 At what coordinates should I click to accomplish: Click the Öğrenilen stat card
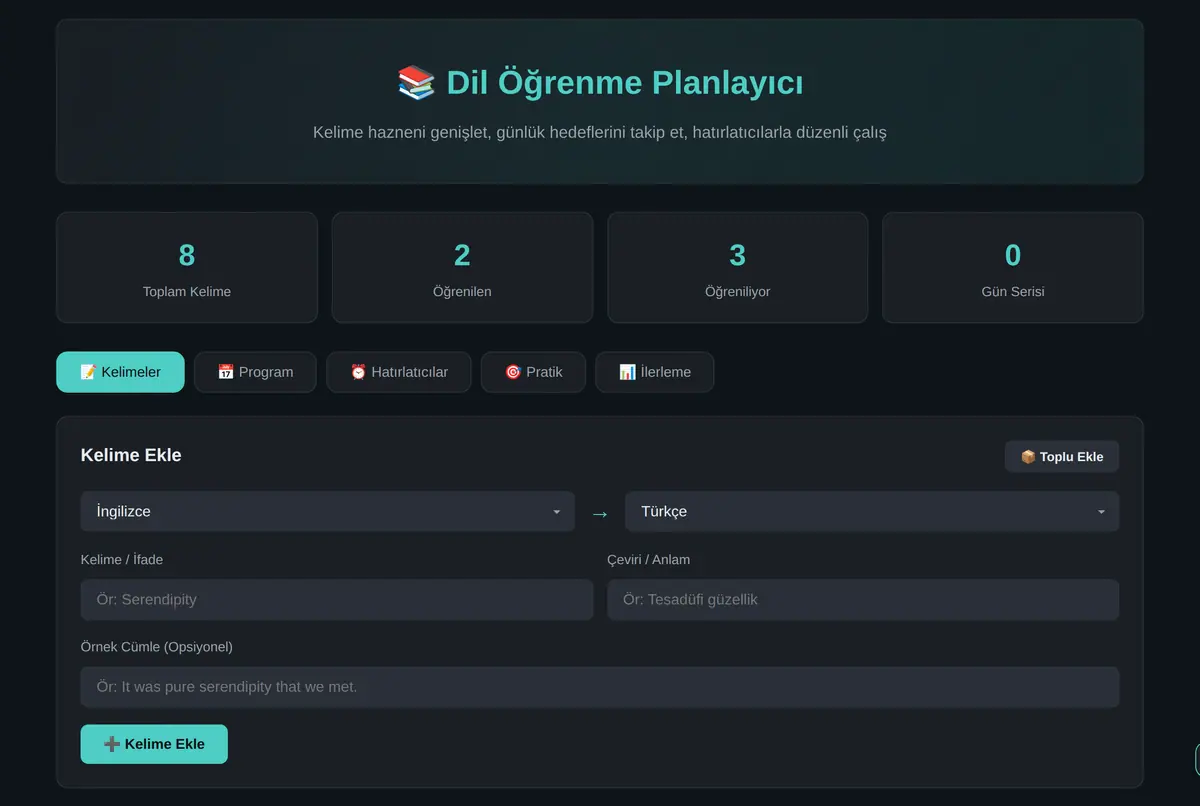click(x=462, y=267)
